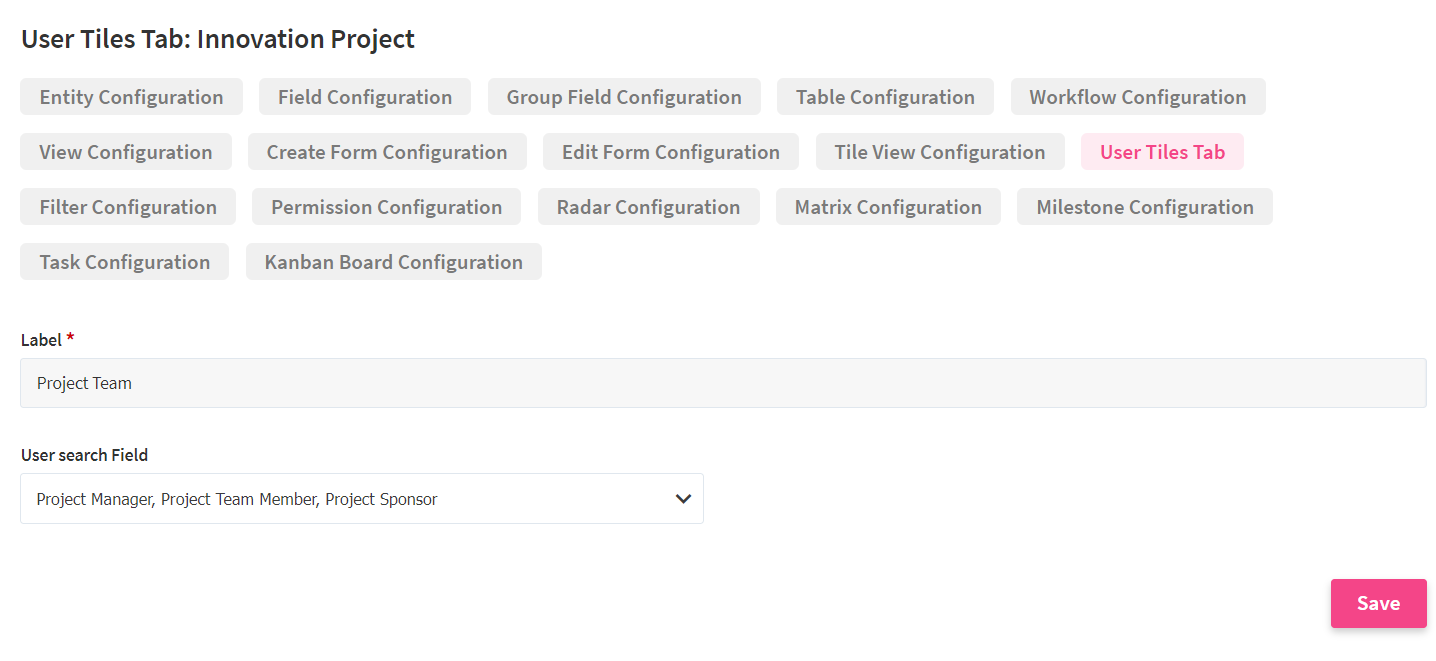Expand the User search Field dropdown
This screenshot has height=661, width=1436.
[x=362, y=499]
